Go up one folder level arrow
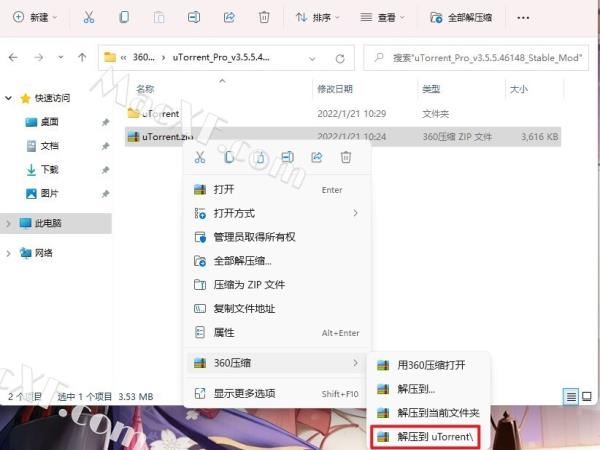 point(82,57)
